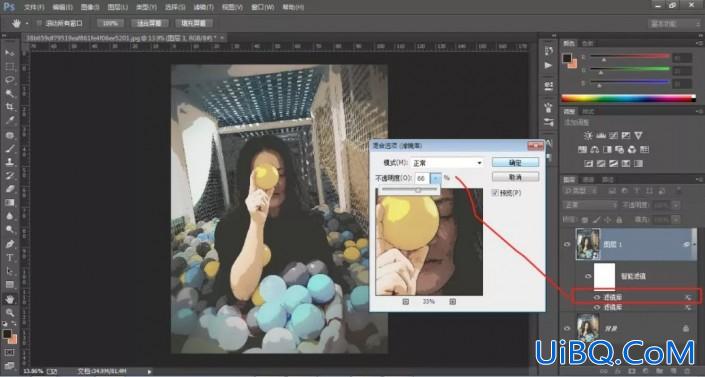Viewport: 705px width, 377px height.
Task: Add an Invert adjustment
Action: click(589, 163)
